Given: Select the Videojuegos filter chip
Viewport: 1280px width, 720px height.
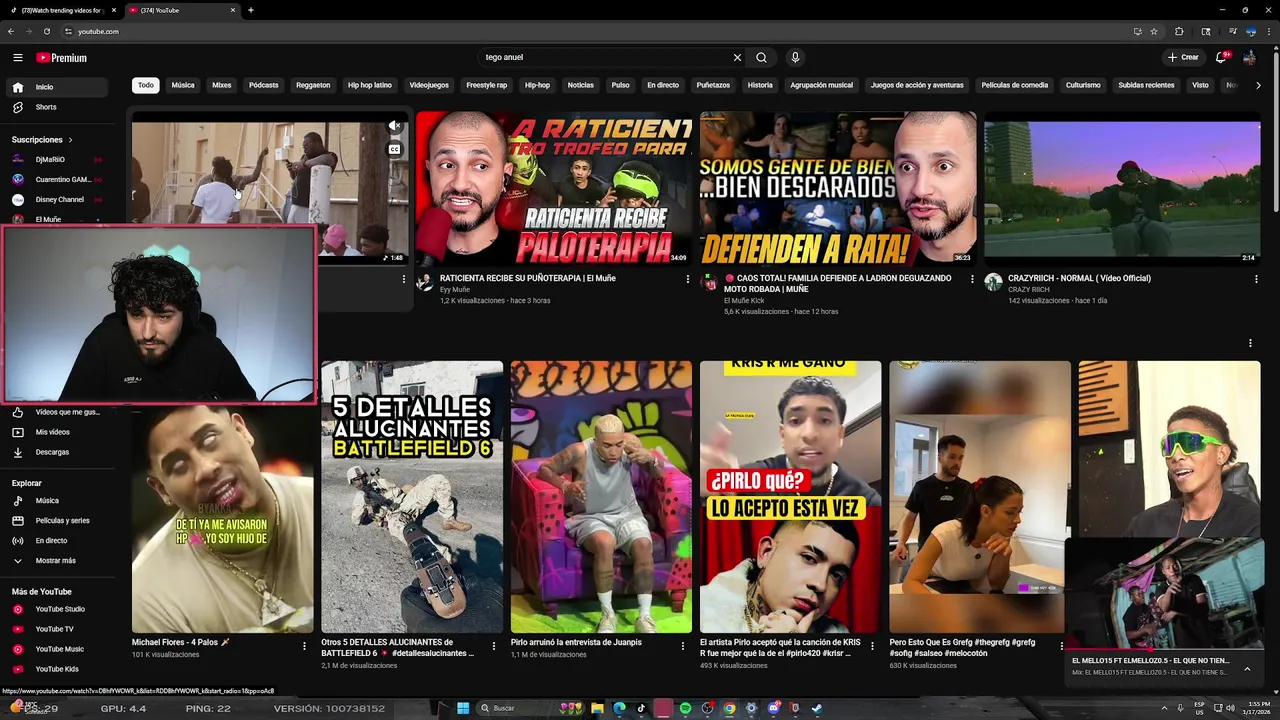Looking at the screenshot, I should (x=429, y=85).
